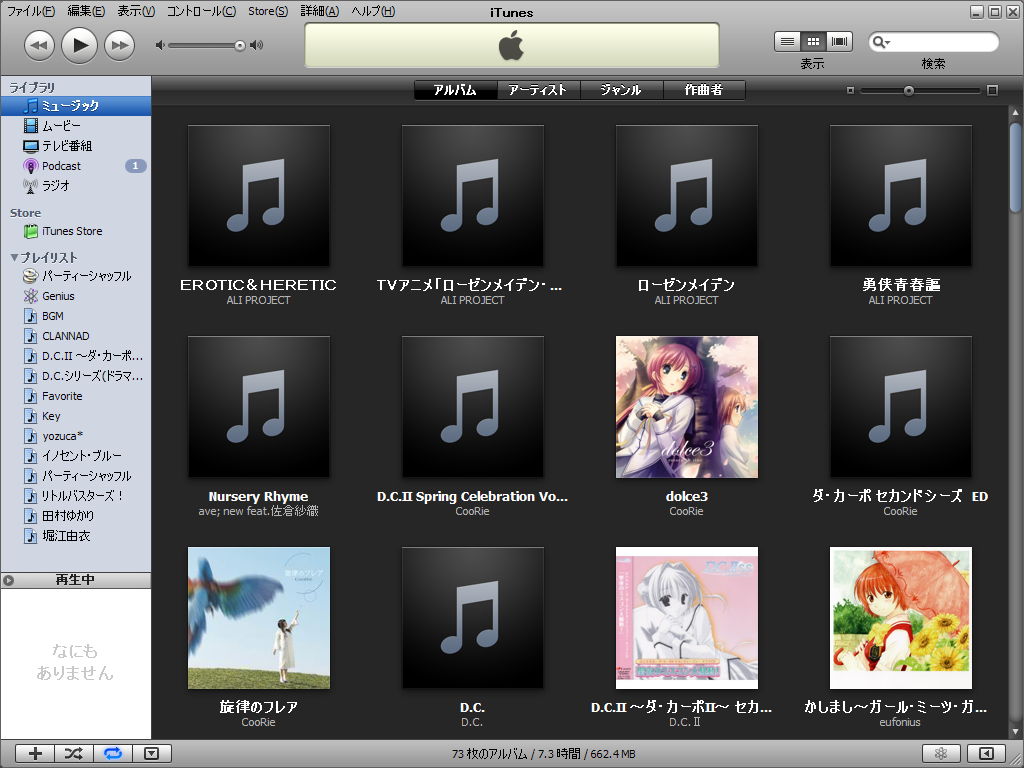Click the large-artwork icon beside size slider
This screenshot has width=1024, height=768.
pyautogui.click(x=993, y=90)
